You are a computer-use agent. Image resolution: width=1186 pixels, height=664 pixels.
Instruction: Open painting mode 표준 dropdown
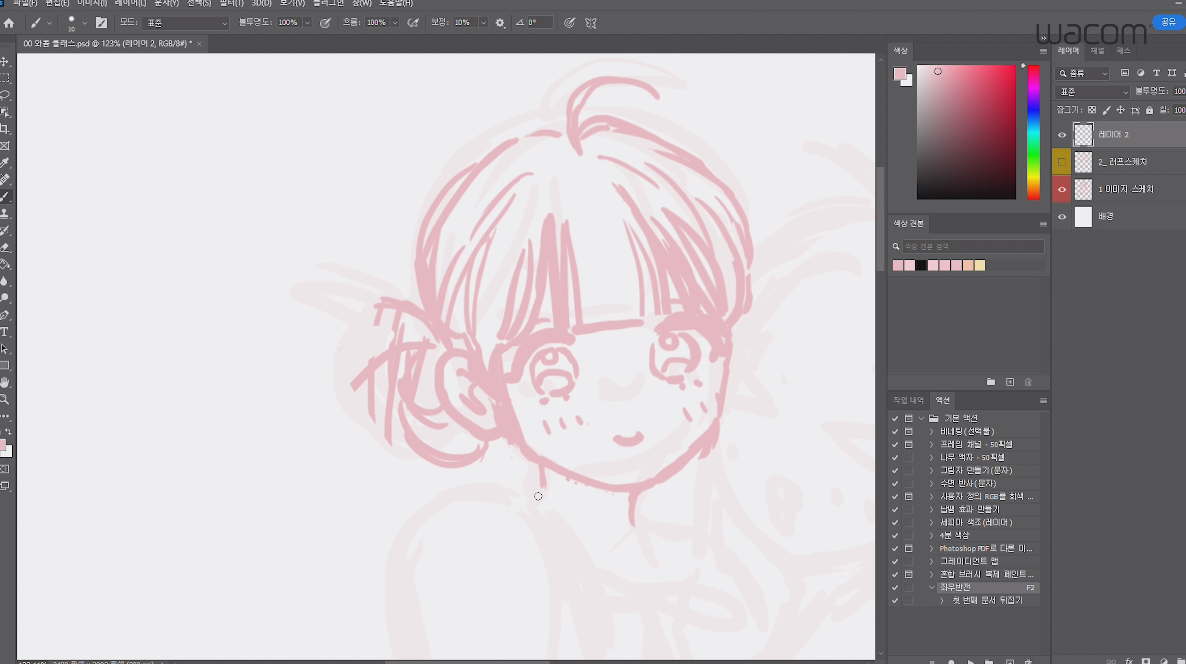click(x=185, y=23)
